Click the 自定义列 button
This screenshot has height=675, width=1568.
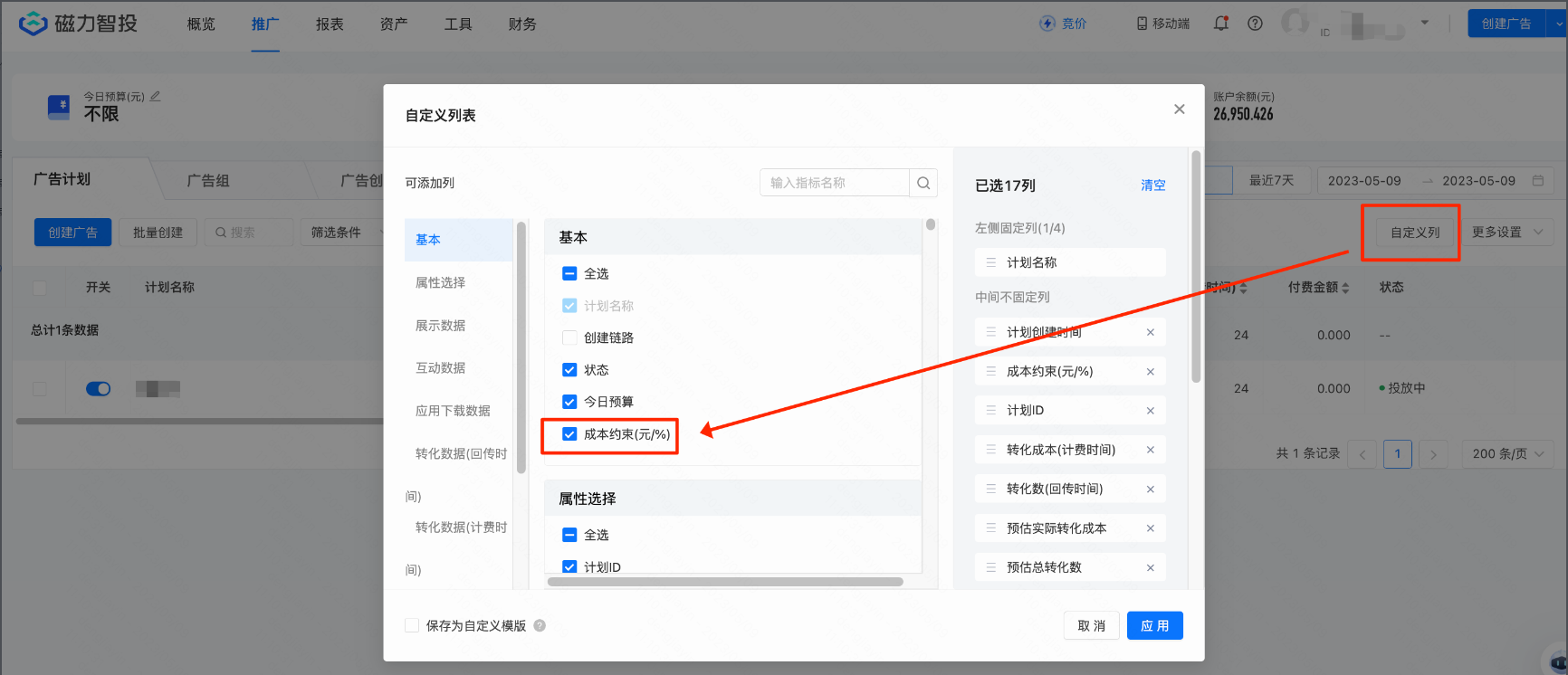pyautogui.click(x=1415, y=233)
